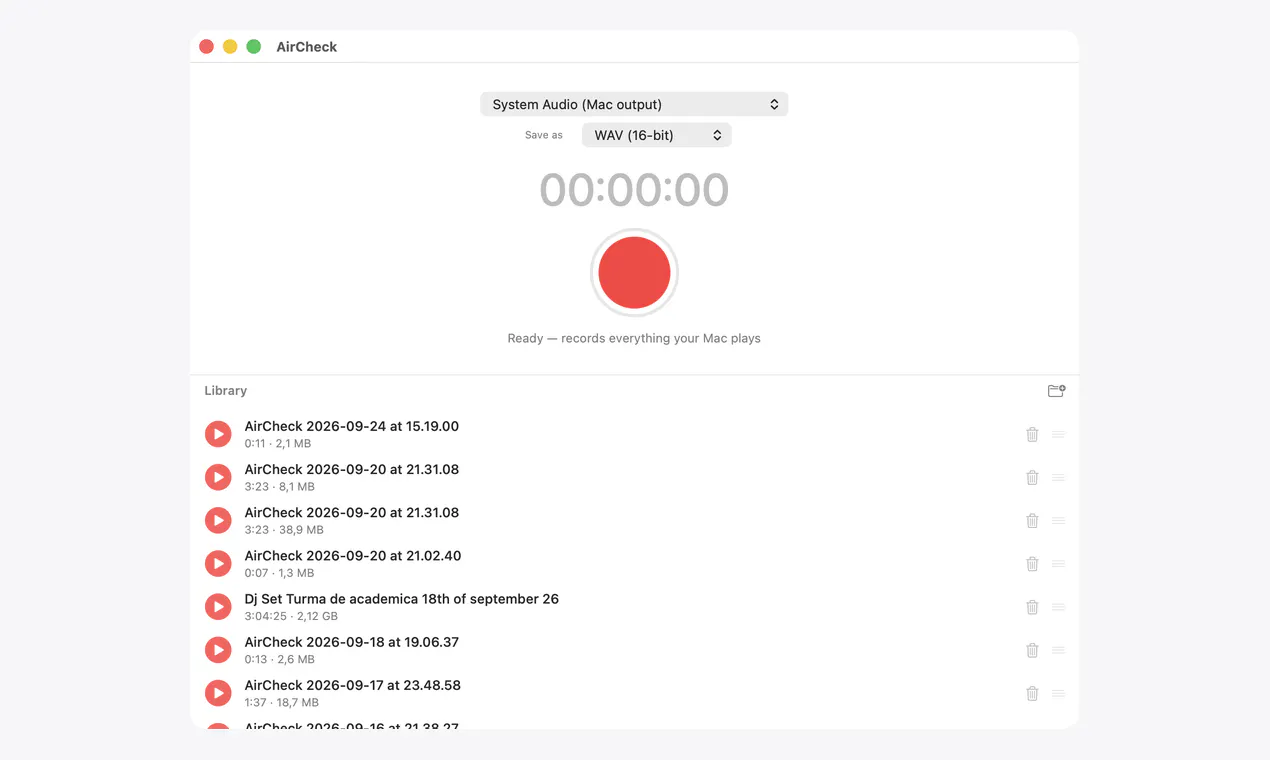1270x760 pixels.
Task: Open the WAV (16-bit) format dropdown
Action: (x=656, y=135)
